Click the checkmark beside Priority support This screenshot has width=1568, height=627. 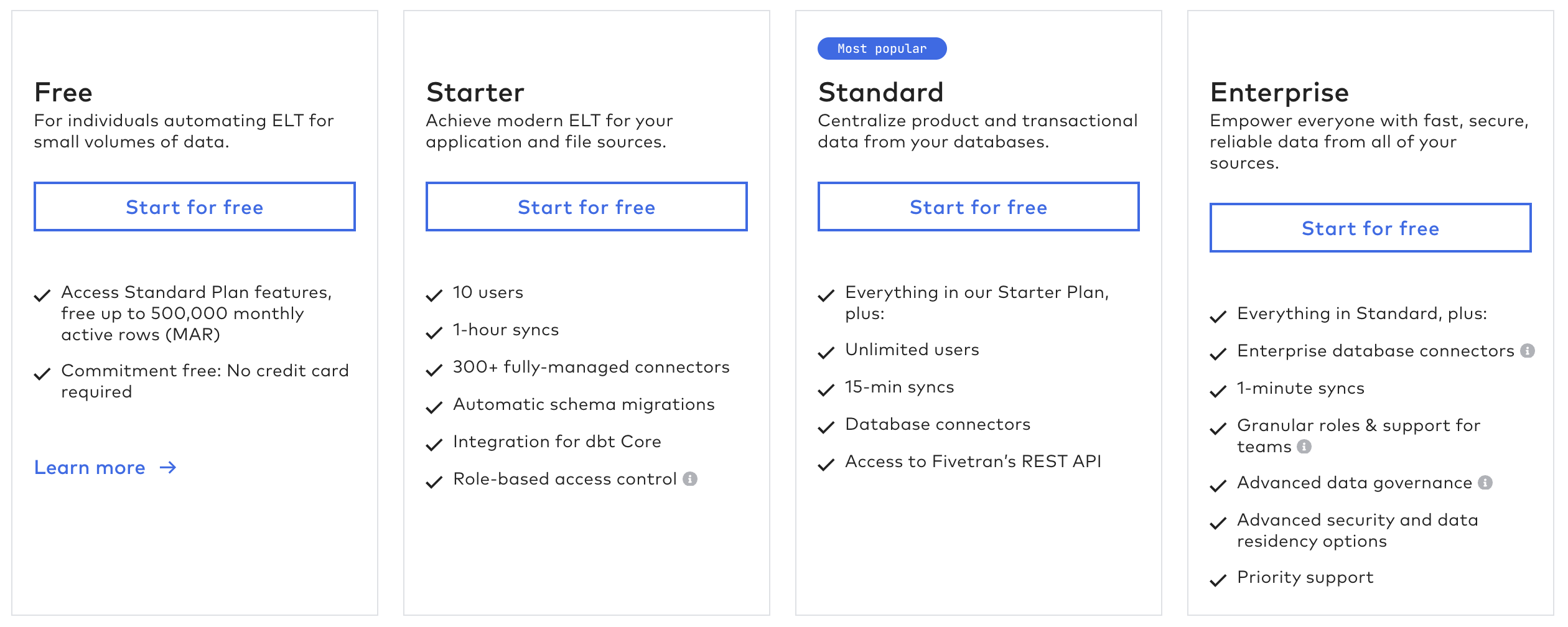(x=1218, y=580)
